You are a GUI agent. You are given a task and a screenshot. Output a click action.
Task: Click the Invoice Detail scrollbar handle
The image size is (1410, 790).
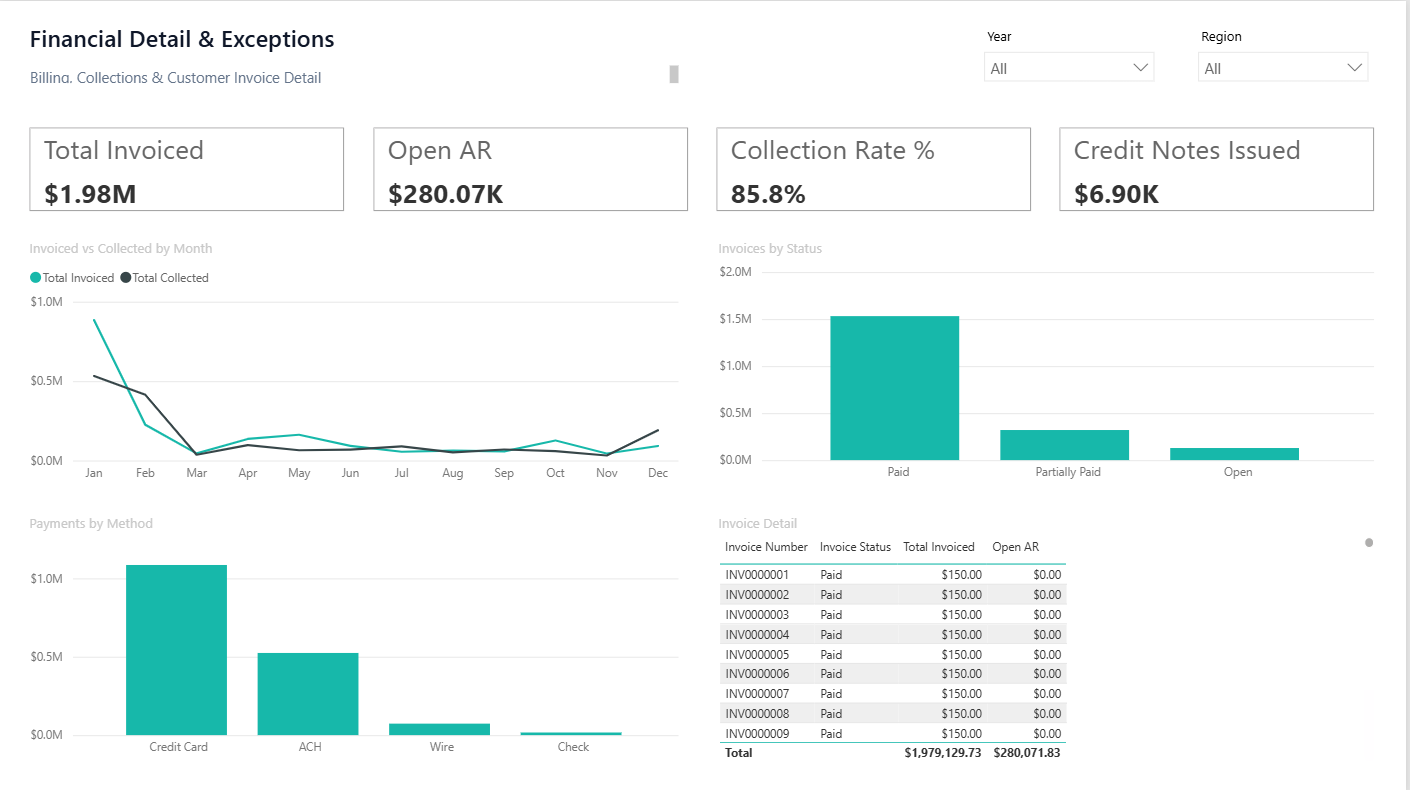[x=1369, y=543]
